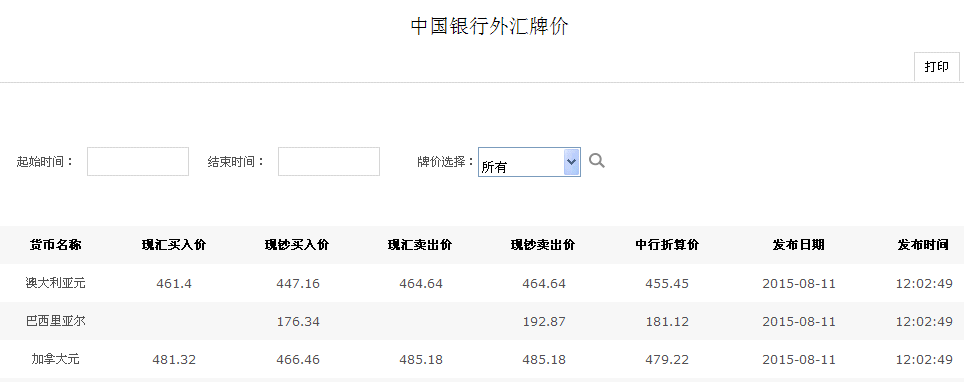Click the 打印 print tab

[936, 66]
